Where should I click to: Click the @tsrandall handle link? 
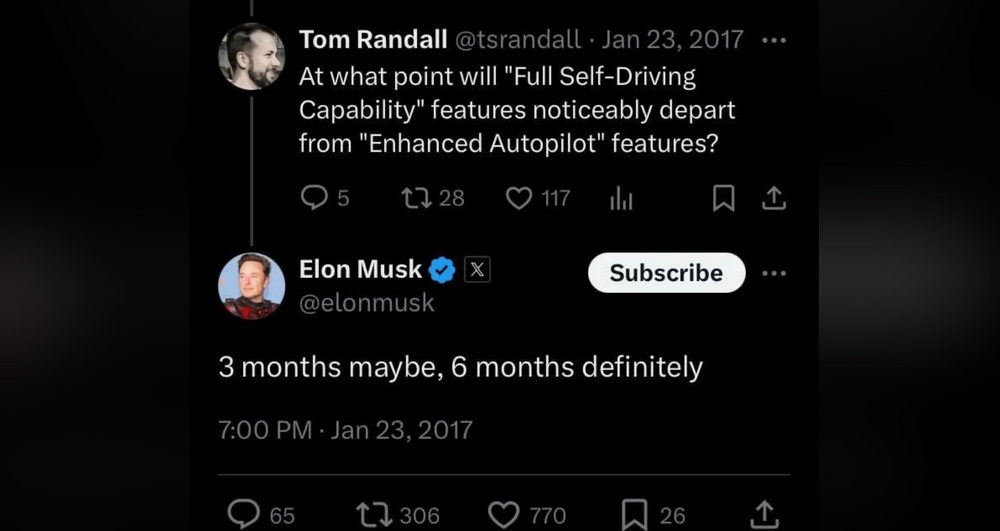(x=518, y=40)
